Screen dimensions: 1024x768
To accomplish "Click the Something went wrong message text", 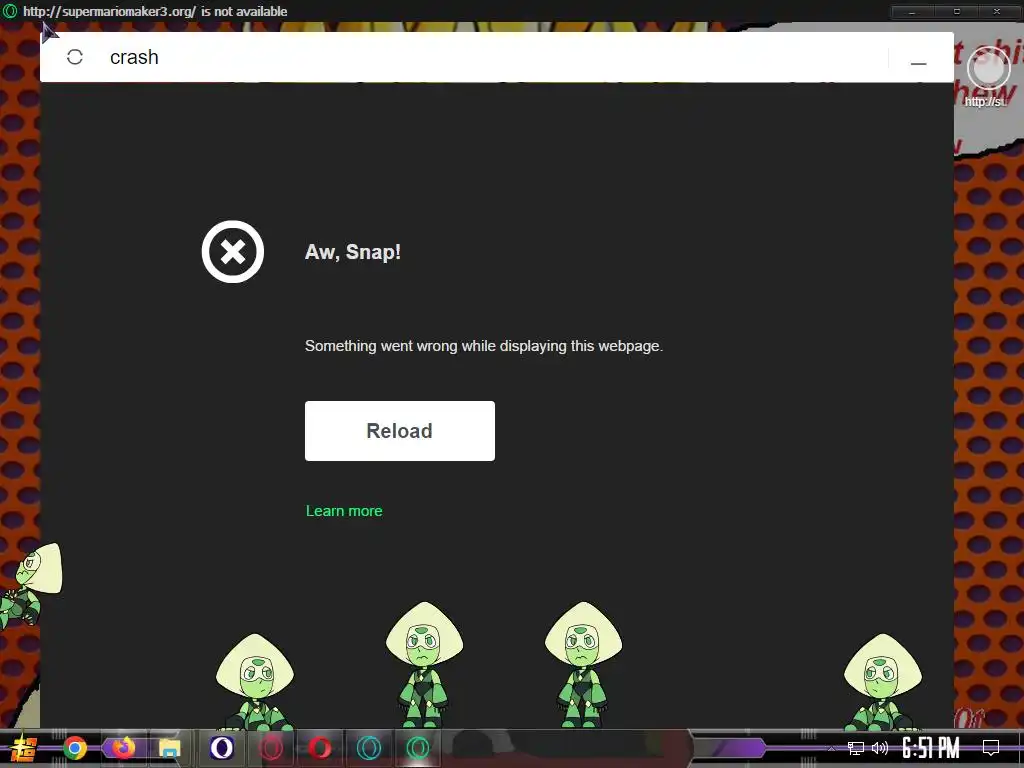I will (484, 346).
